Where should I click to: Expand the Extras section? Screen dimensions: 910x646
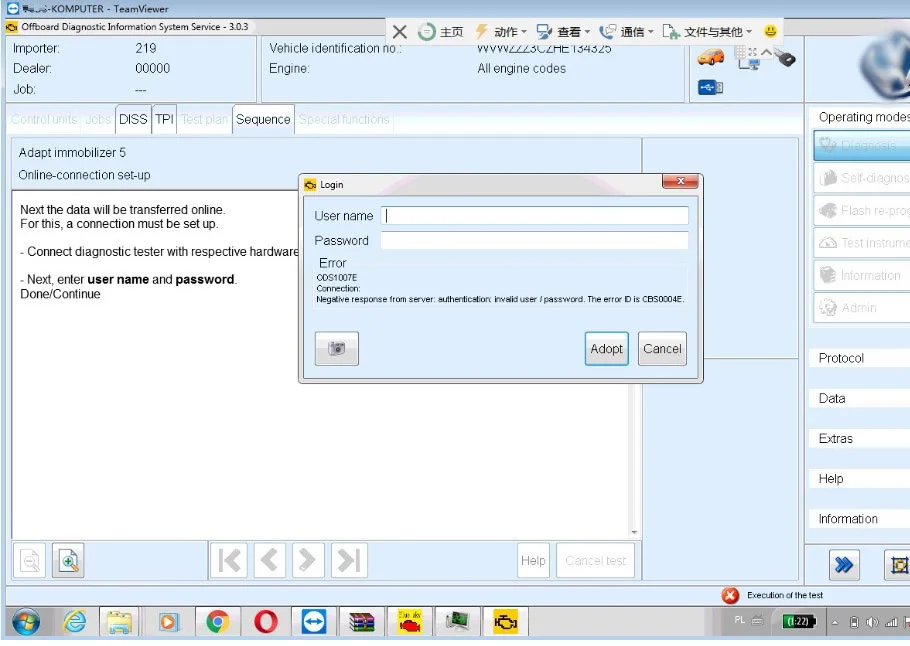click(x=860, y=438)
